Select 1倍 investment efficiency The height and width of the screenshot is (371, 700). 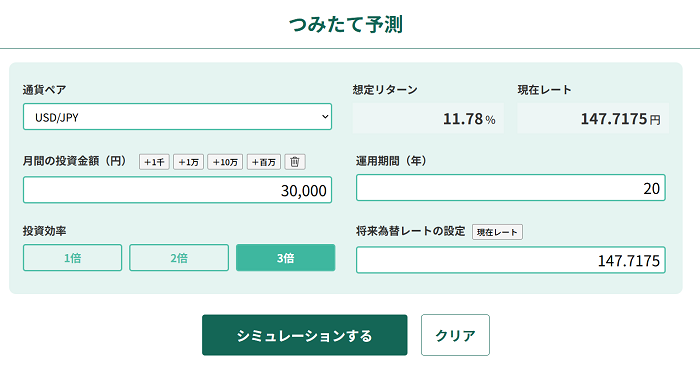coord(72,258)
